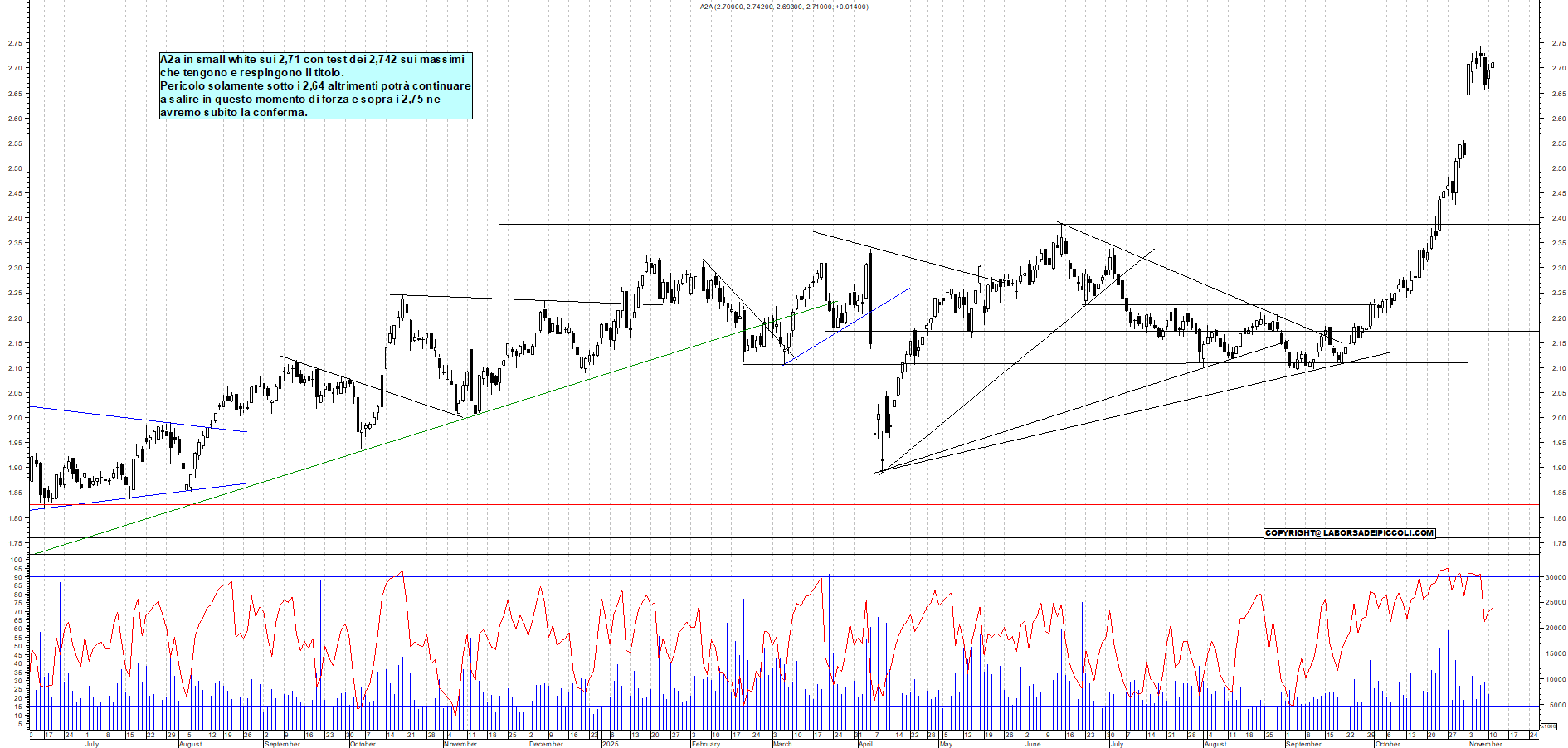Viewport: 1568px width, 748px height.
Task: Click the COPYRIGHT@ LABORSADEIPICCOLI.COM label
Action: (x=1348, y=533)
